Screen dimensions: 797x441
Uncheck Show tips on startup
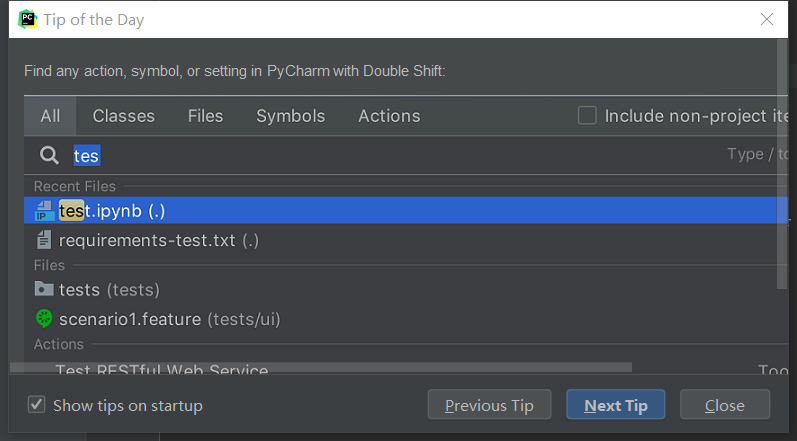[37, 405]
